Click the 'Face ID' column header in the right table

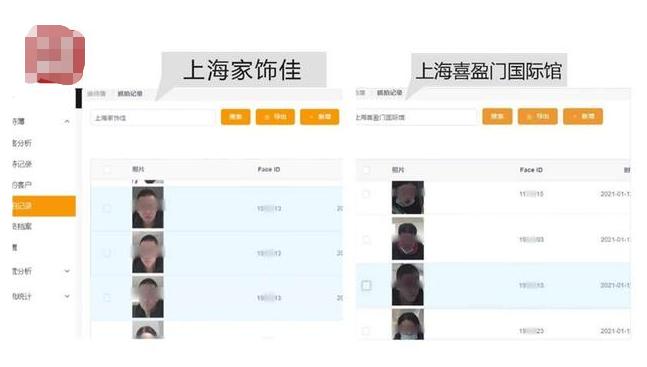[531, 170]
